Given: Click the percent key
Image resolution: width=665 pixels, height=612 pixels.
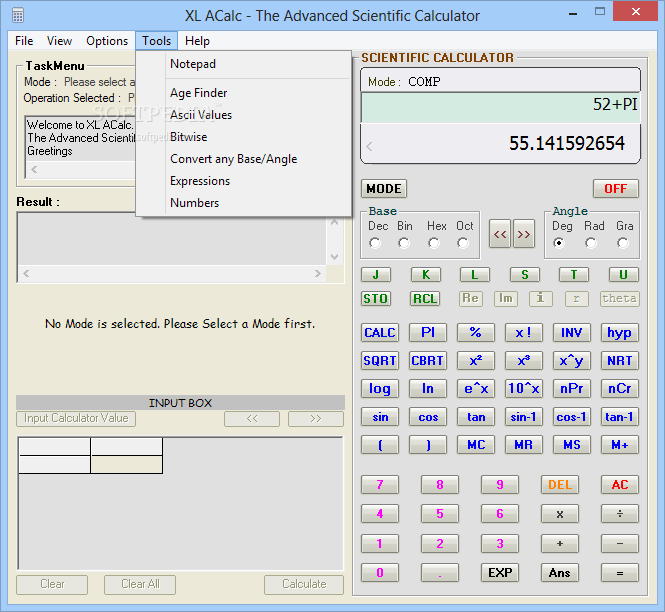Looking at the screenshot, I should click(476, 333).
